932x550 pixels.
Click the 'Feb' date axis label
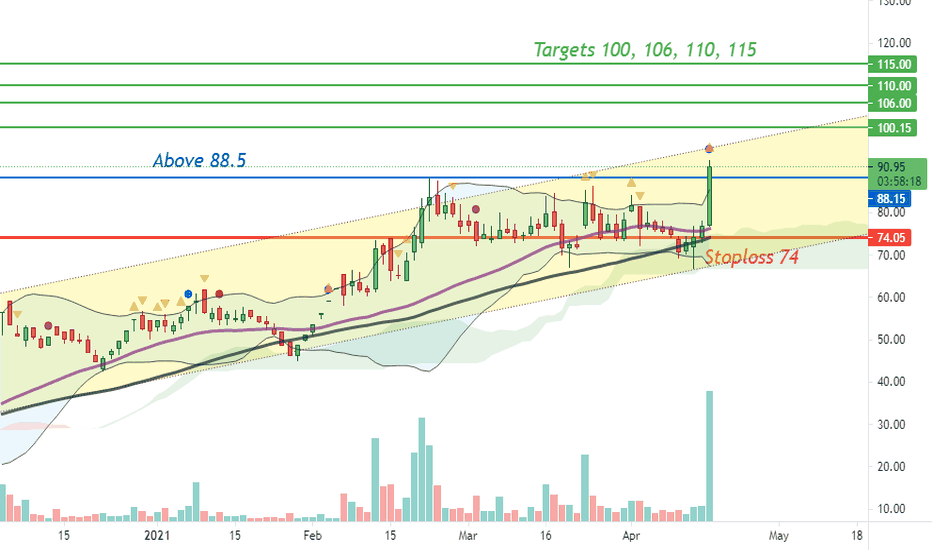pos(312,536)
